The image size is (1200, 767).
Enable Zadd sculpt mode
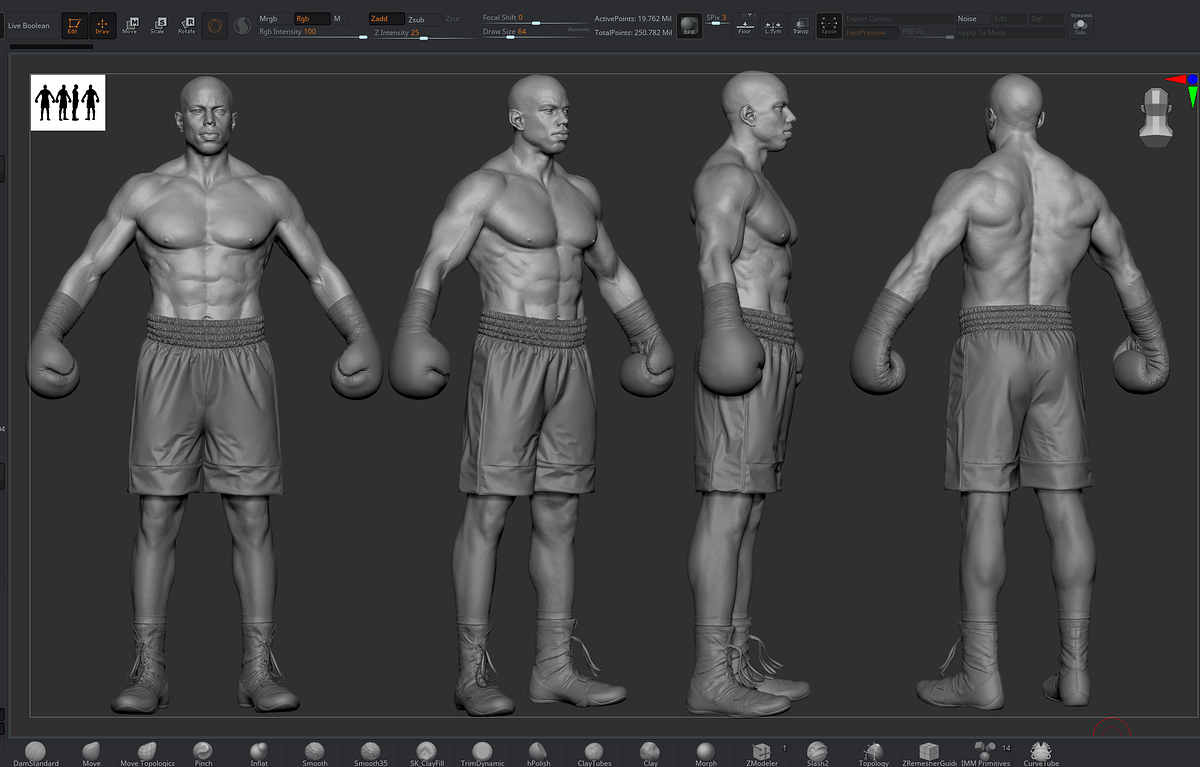click(x=386, y=19)
